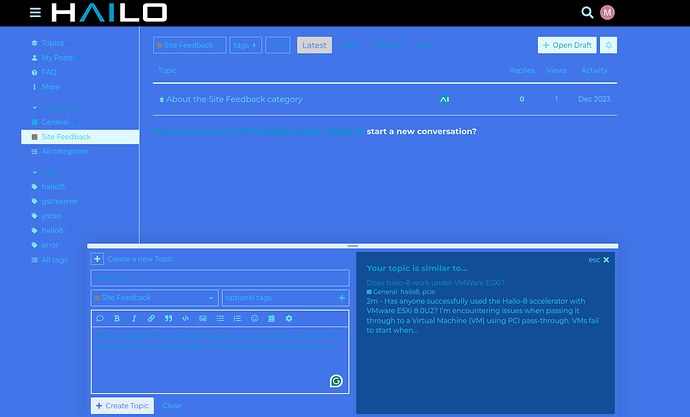This screenshot has height=417, width=690.
Task: Click start a new conversation link
Action: pyautogui.click(x=421, y=132)
